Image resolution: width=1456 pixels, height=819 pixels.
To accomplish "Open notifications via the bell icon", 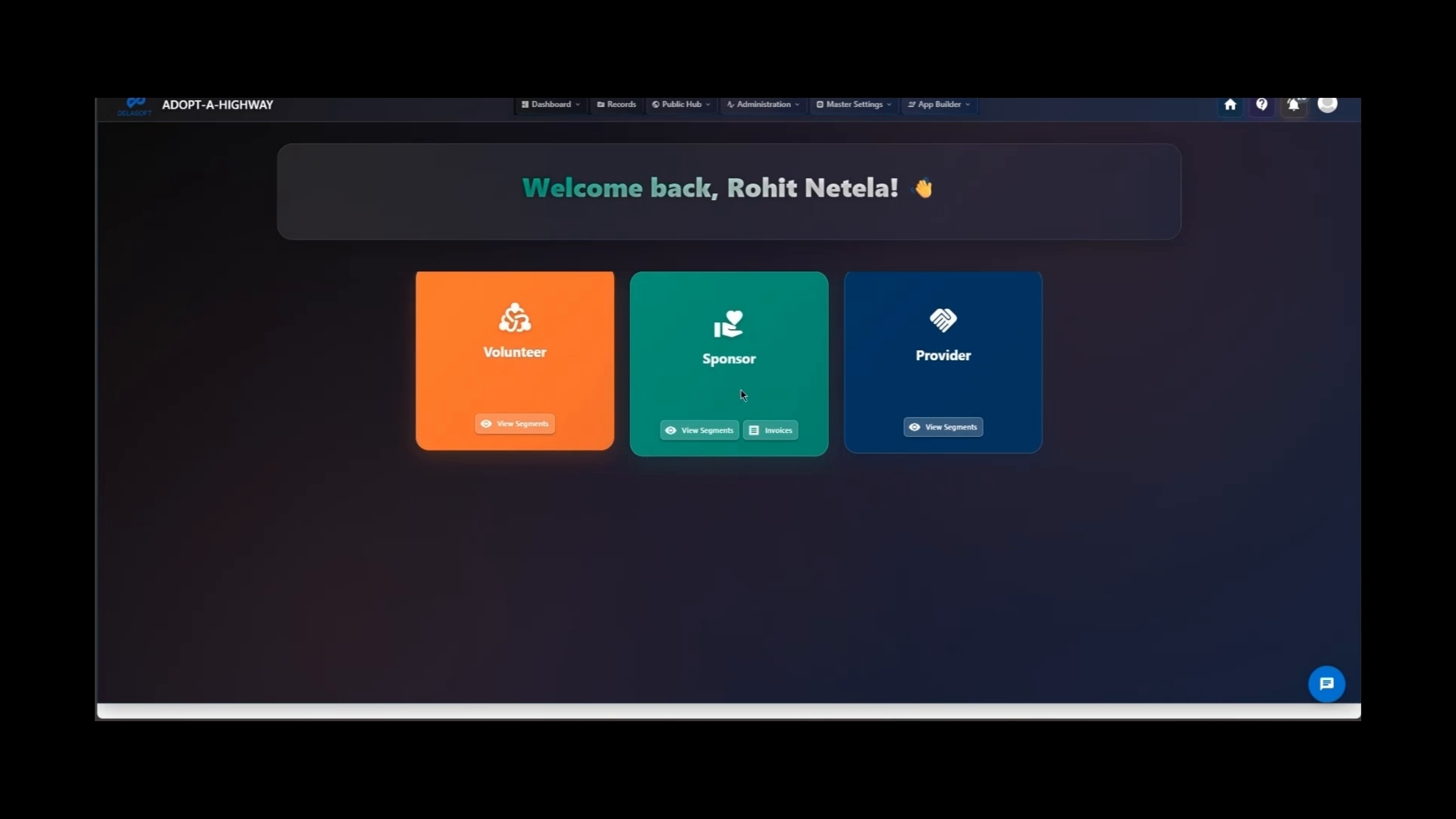I will coord(1293,105).
